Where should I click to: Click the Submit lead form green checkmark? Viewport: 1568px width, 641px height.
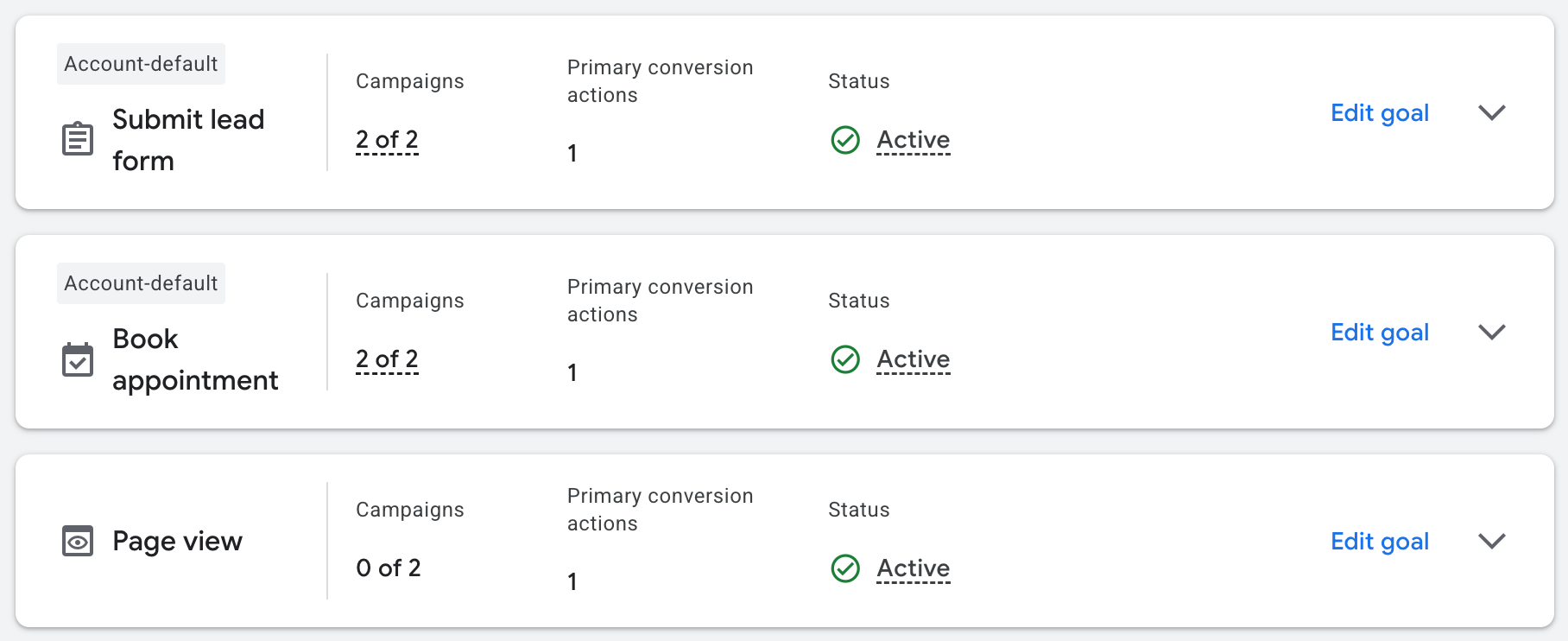point(845,140)
